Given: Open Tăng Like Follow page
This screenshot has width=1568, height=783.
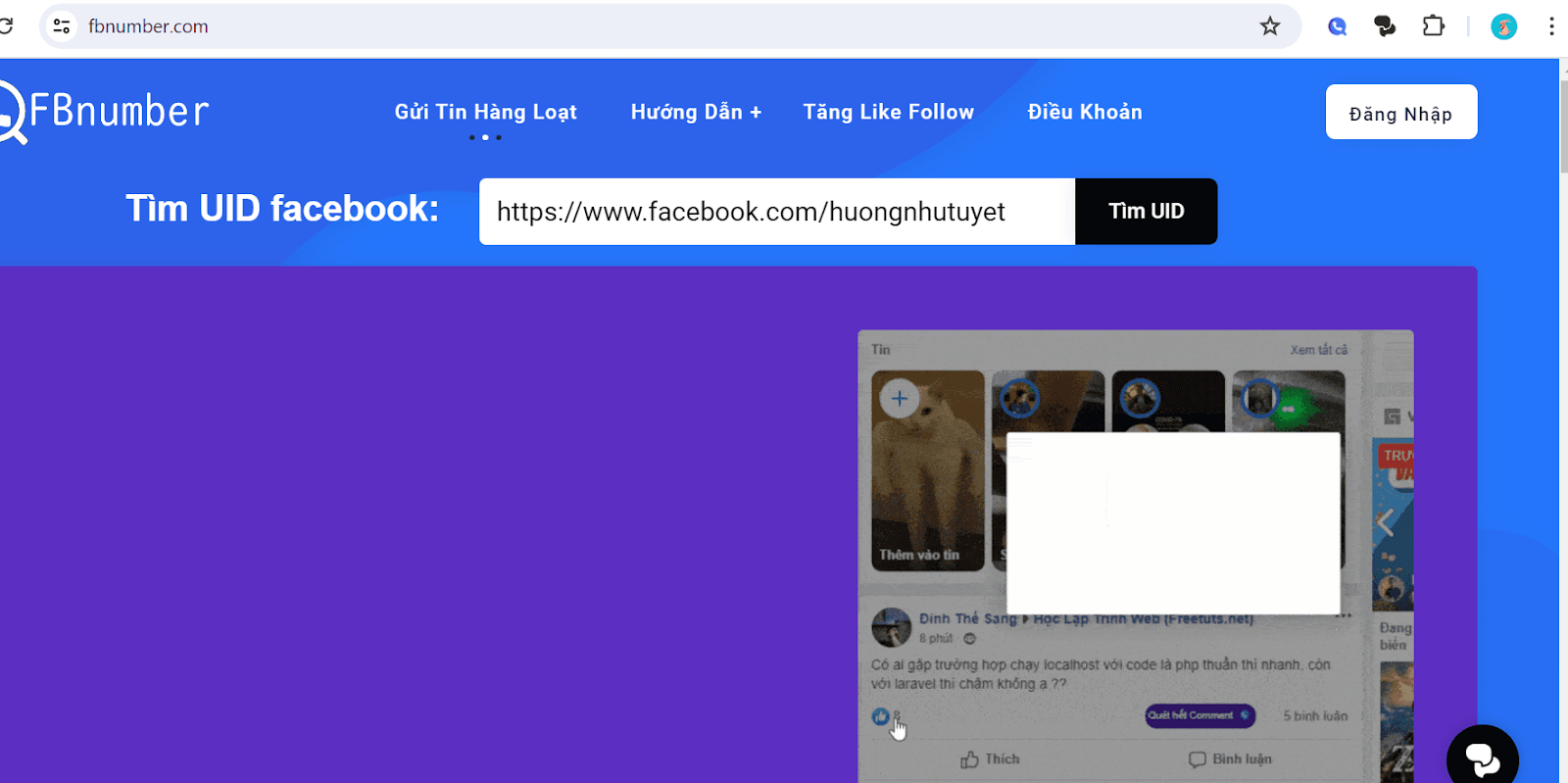Looking at the screenshot, I should point(889,112).
